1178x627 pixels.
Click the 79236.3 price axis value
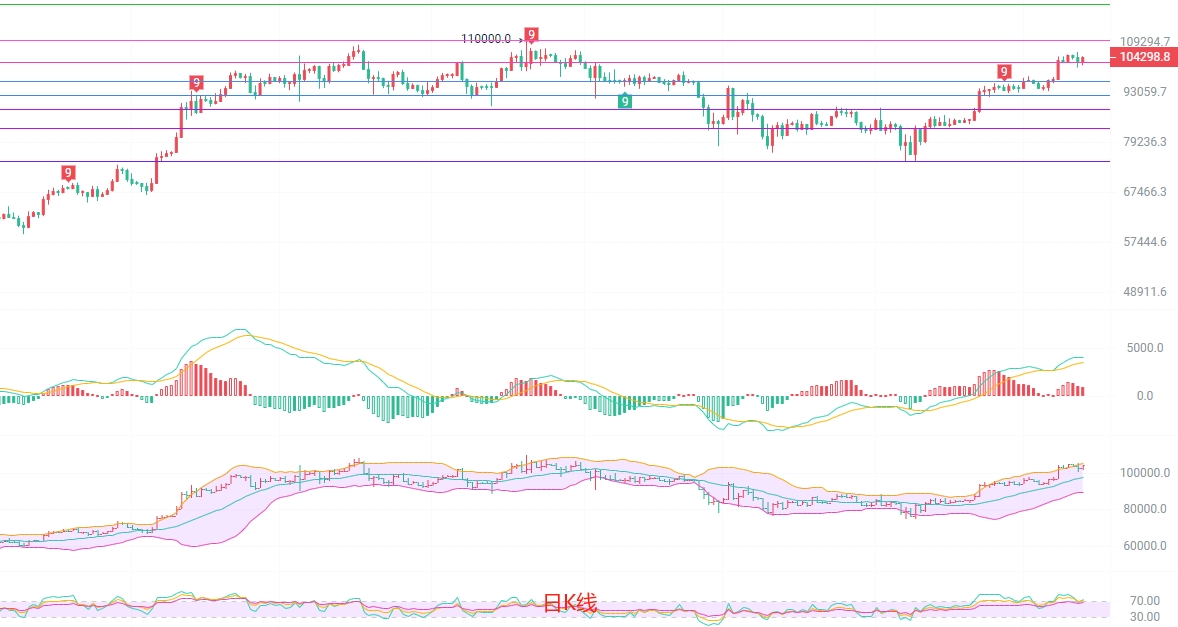(1144, 142)
